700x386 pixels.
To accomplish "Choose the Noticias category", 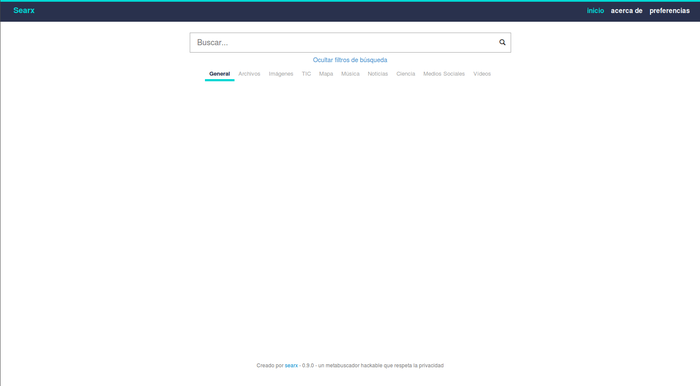I will pos(378,74).
